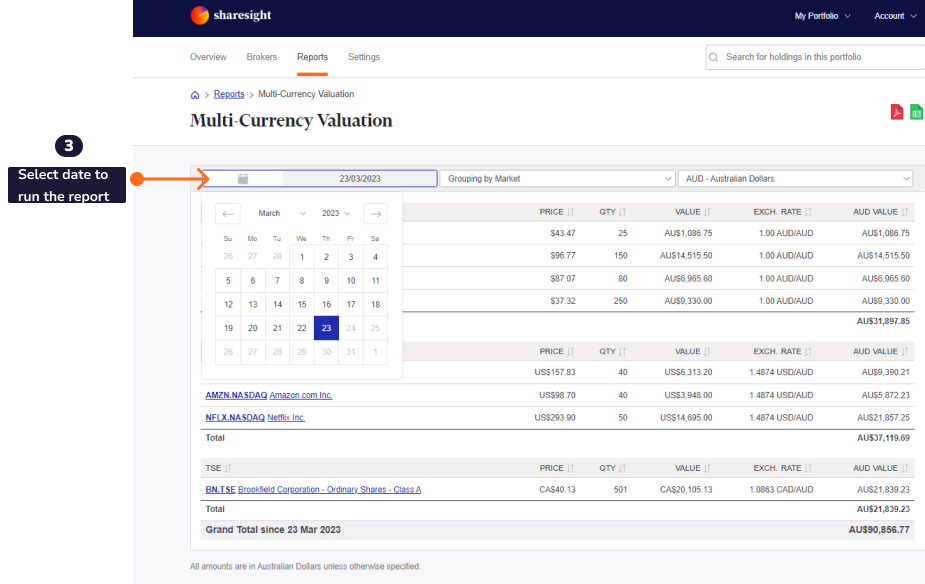Click first group total AU$31,897.85
Image resolution: width=925 pixels, height=584 pixels.
point(883,321)
